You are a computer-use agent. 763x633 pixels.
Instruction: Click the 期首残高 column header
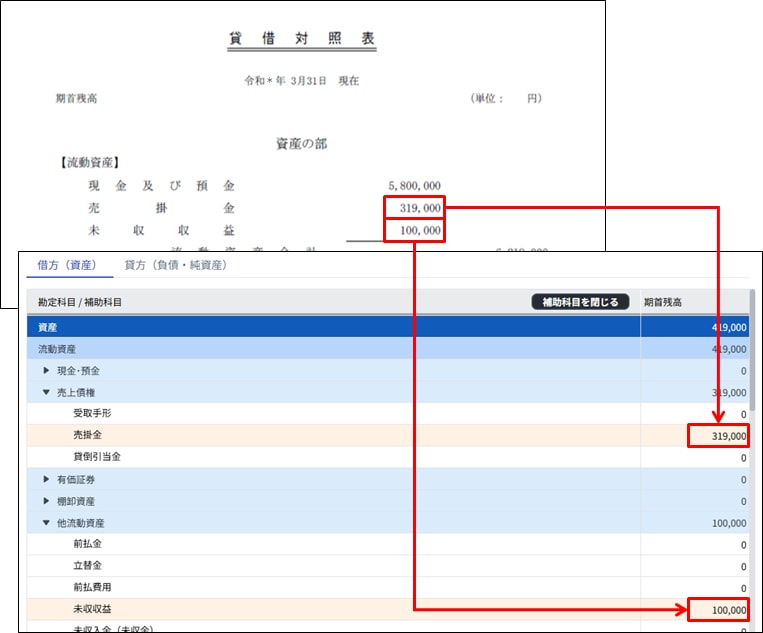(x=664, y=302)
